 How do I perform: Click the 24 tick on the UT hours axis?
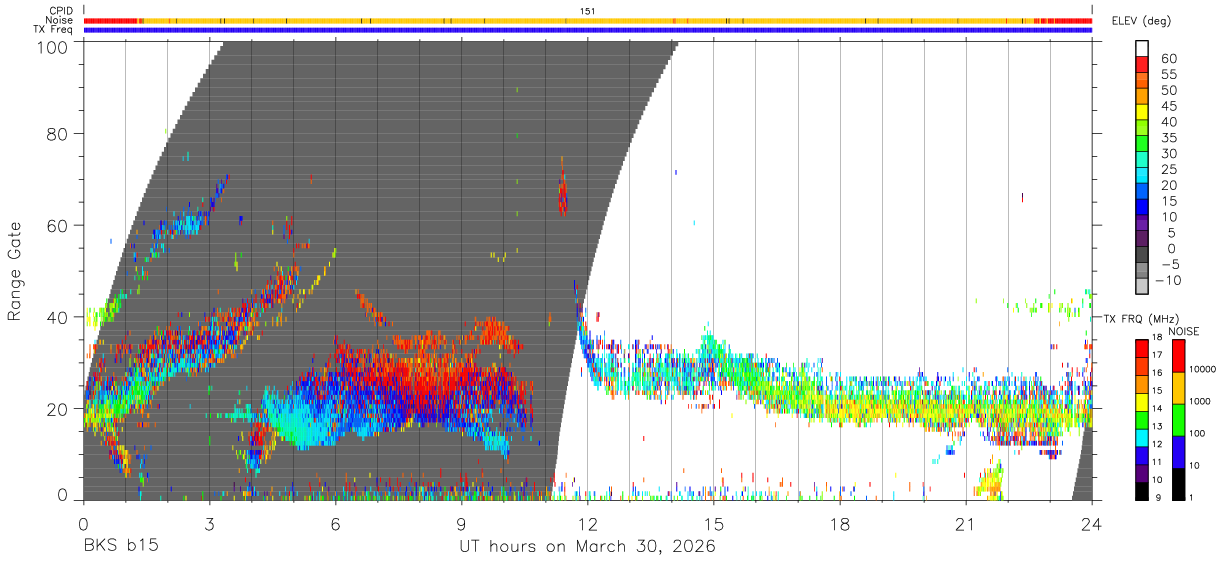tap(1092, 525)
